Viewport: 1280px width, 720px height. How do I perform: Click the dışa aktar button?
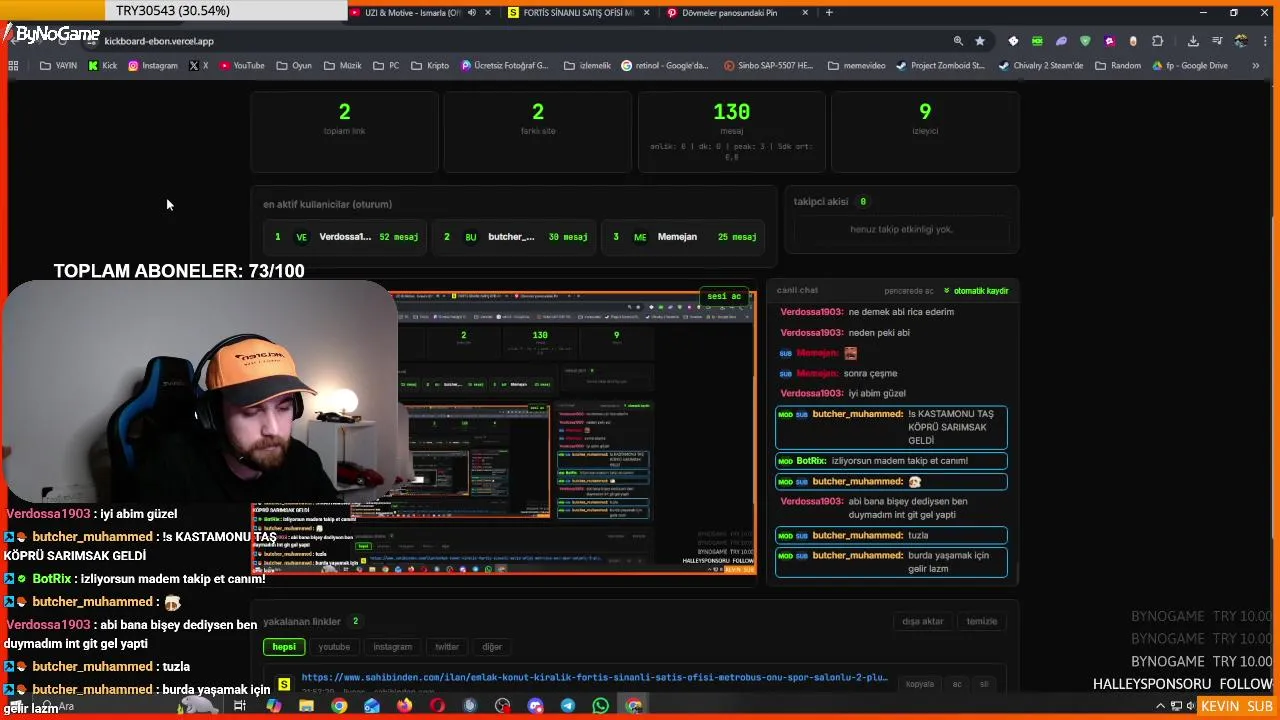[x=923, y=621]
